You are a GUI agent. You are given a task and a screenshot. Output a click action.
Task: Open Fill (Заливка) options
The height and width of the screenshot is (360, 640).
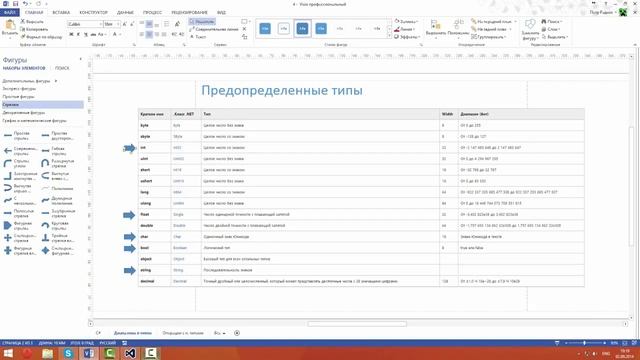tap(406, 21)
